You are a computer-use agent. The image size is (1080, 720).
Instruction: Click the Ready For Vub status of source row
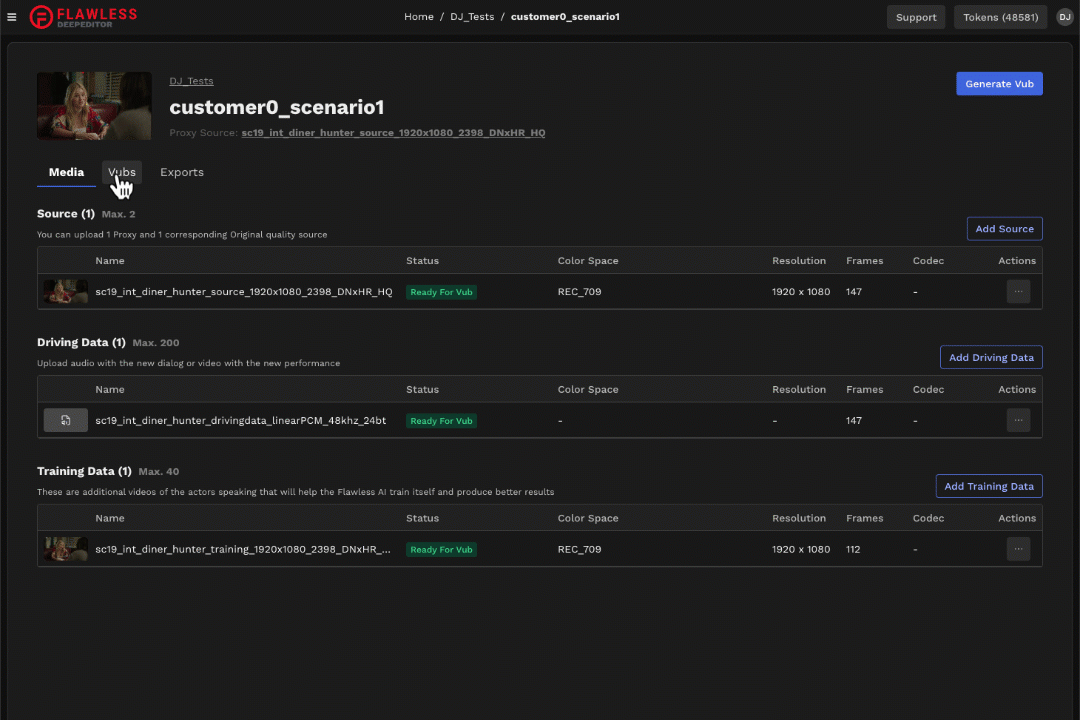coord(442,292)
